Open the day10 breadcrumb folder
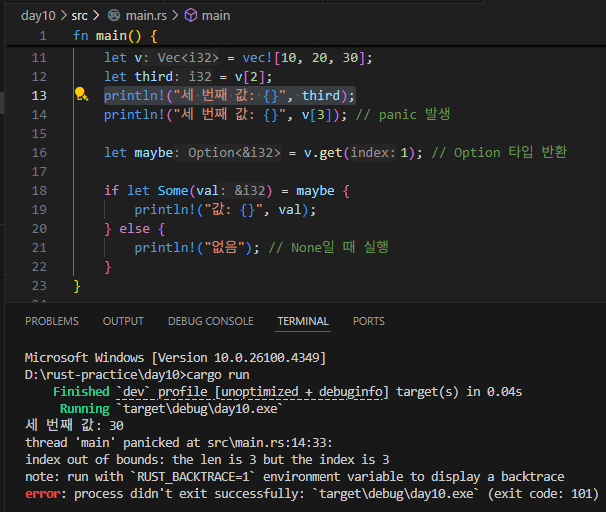This screenshot has width=606, height=512. (38, 15)
